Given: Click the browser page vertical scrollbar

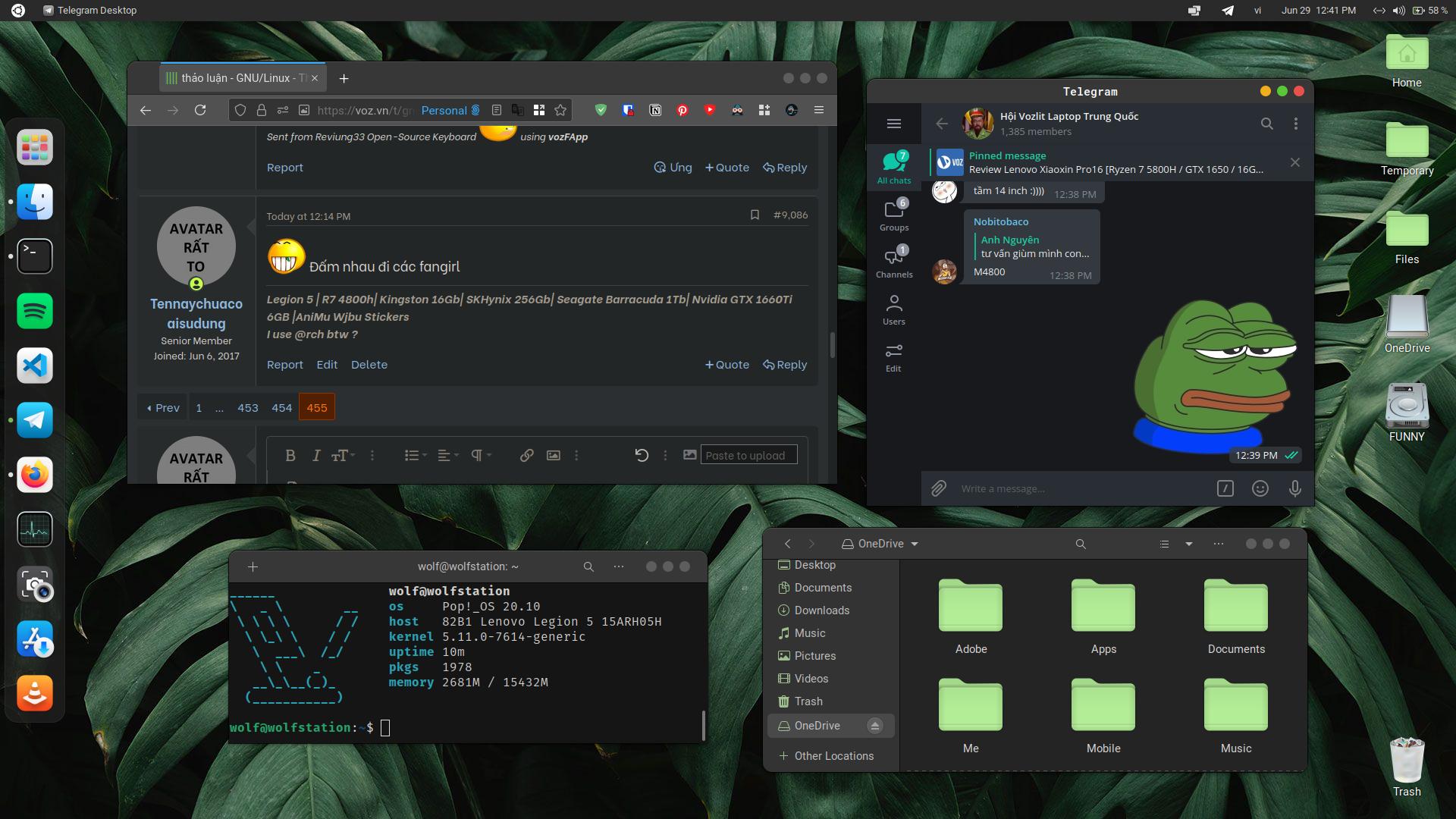Looking at the screenshot, I should click(x=832, y=345).
